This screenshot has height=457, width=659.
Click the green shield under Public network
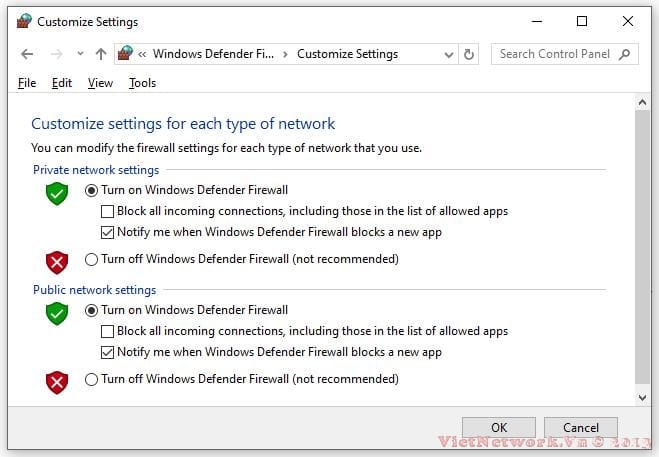(57, 313)
